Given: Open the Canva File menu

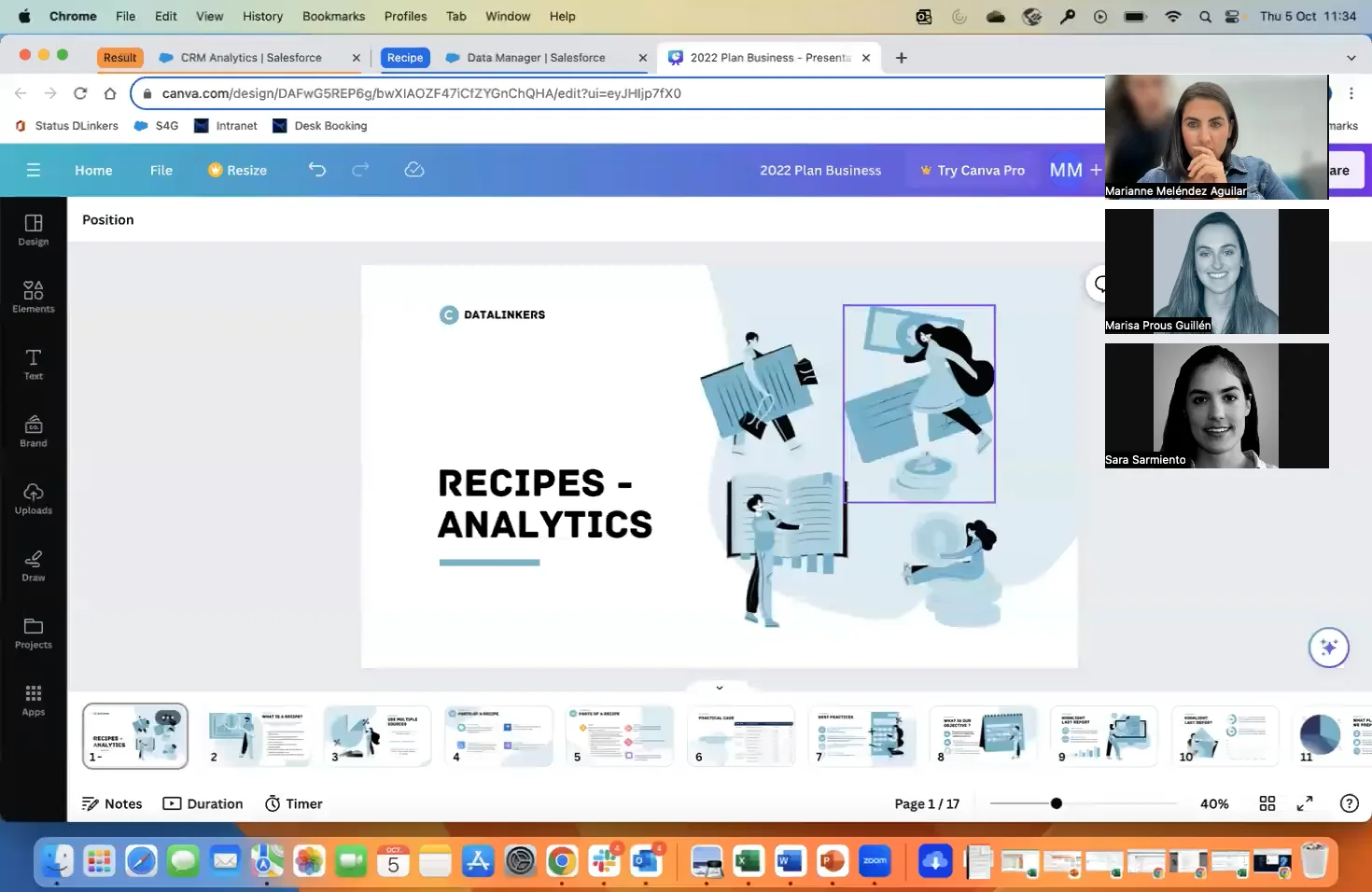Looking at the screenshot, I should (161, 170).
